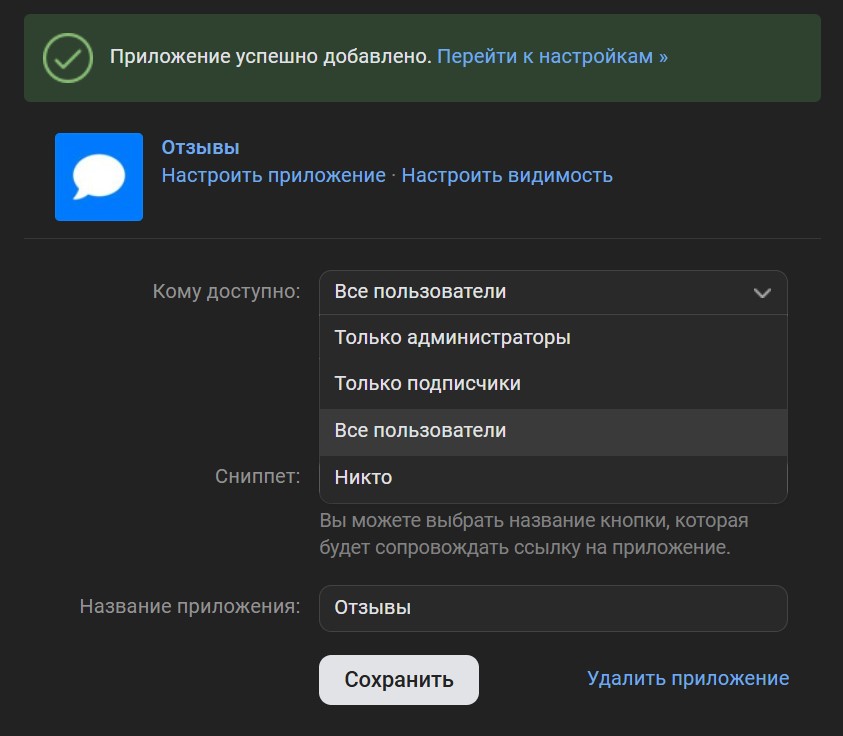This screenshot has height=736, width=843.
Task: Click the Сохранить button
Action: 398,680
